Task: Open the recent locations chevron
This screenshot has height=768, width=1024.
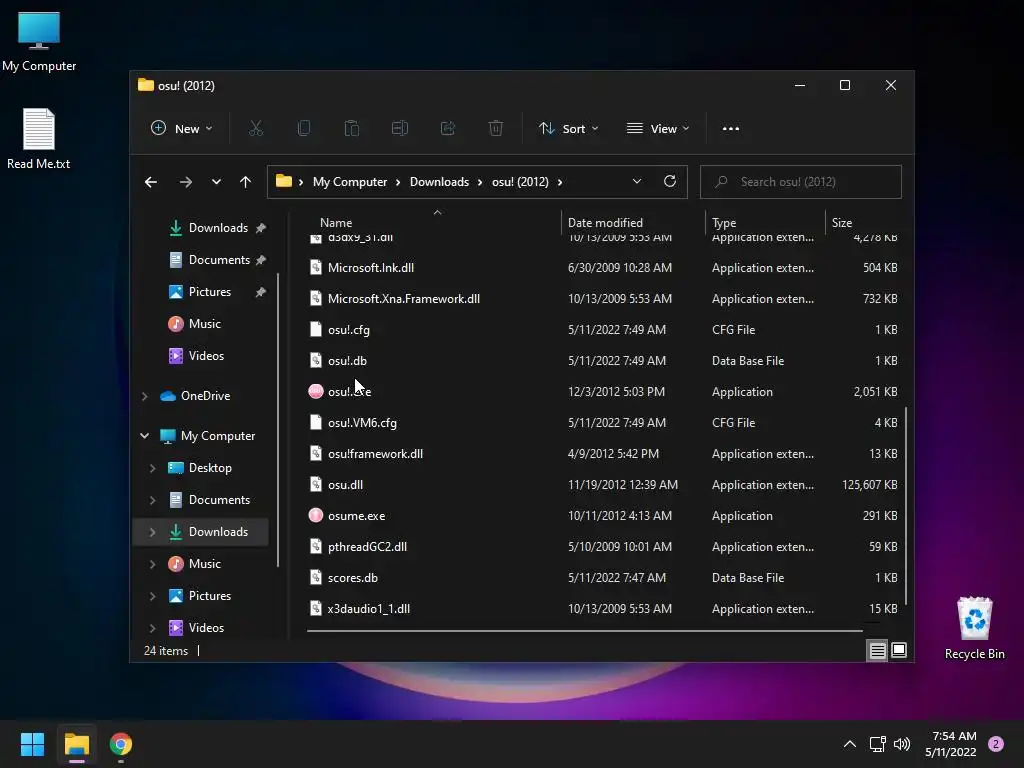Action: click(216, 182)
